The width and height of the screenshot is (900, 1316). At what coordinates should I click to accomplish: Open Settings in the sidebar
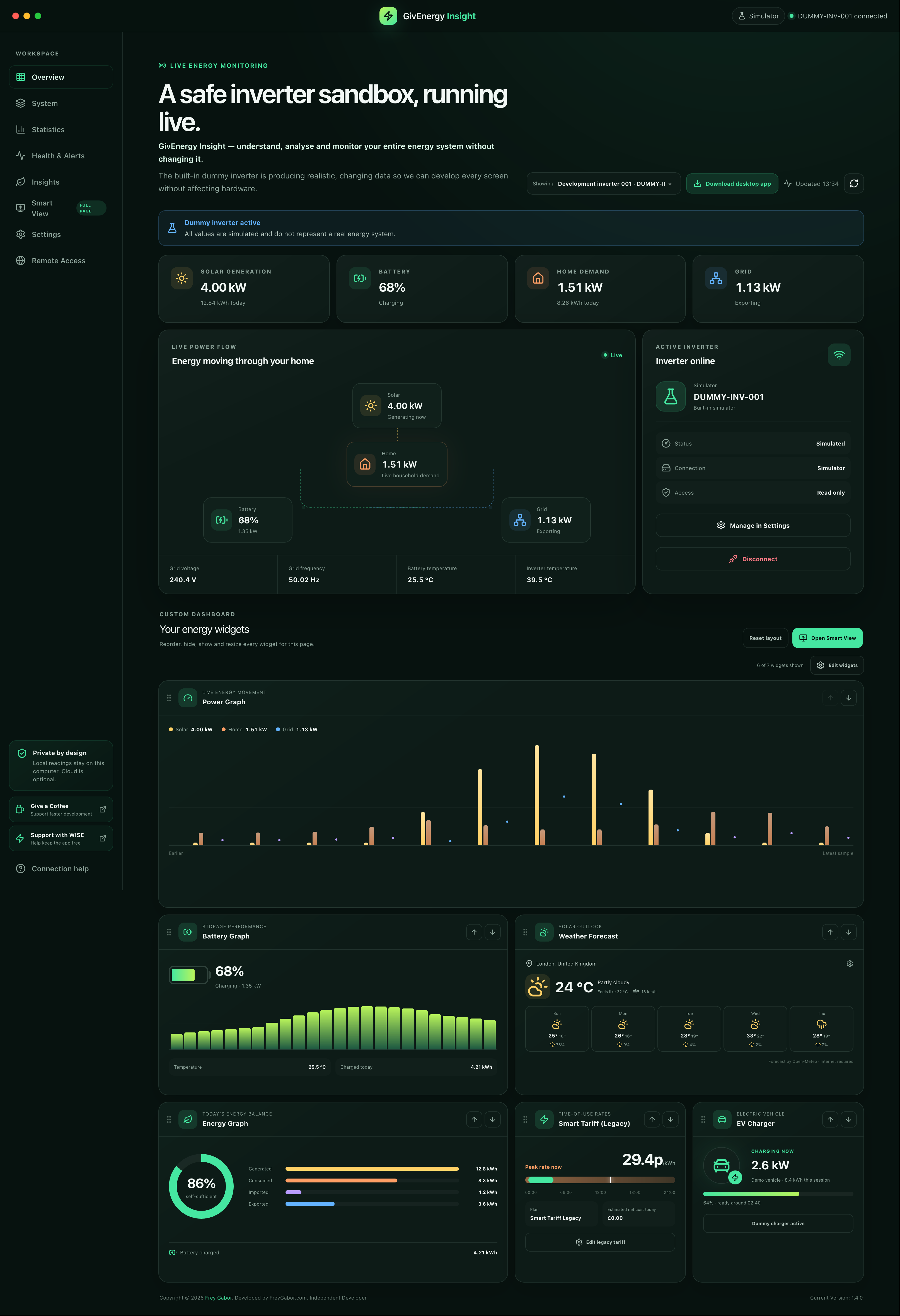pos(61,234)
